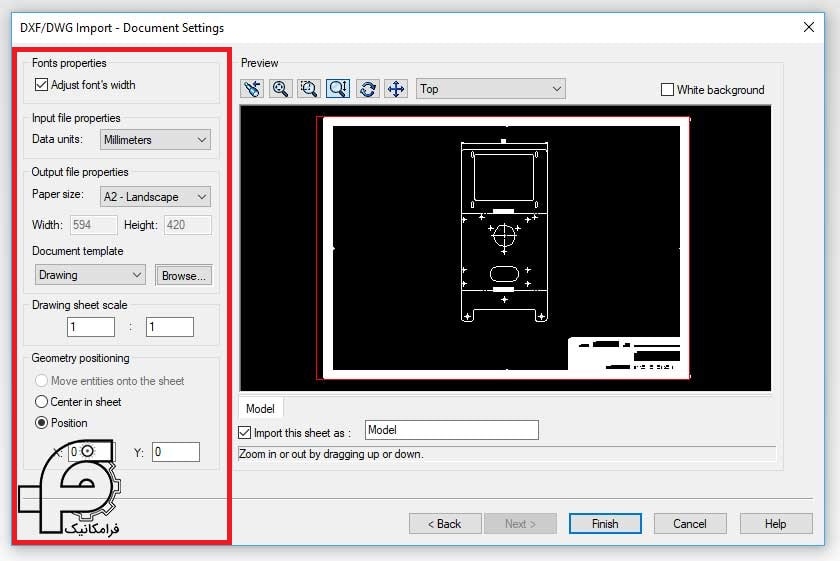Click the first drawing sheet scale field
840x561 pixels.
(x=91, y=327)
